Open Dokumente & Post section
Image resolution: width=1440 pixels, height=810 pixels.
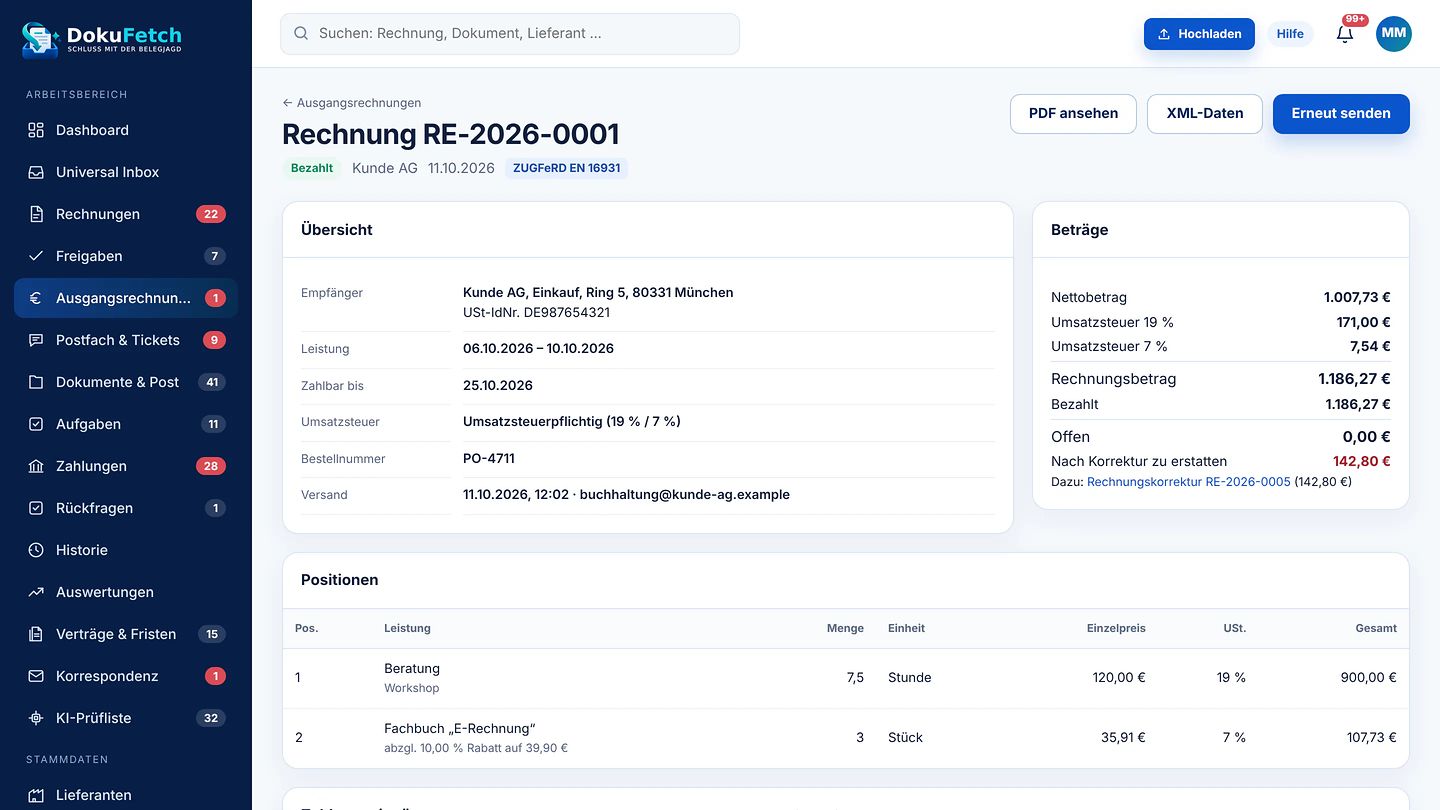126,382
